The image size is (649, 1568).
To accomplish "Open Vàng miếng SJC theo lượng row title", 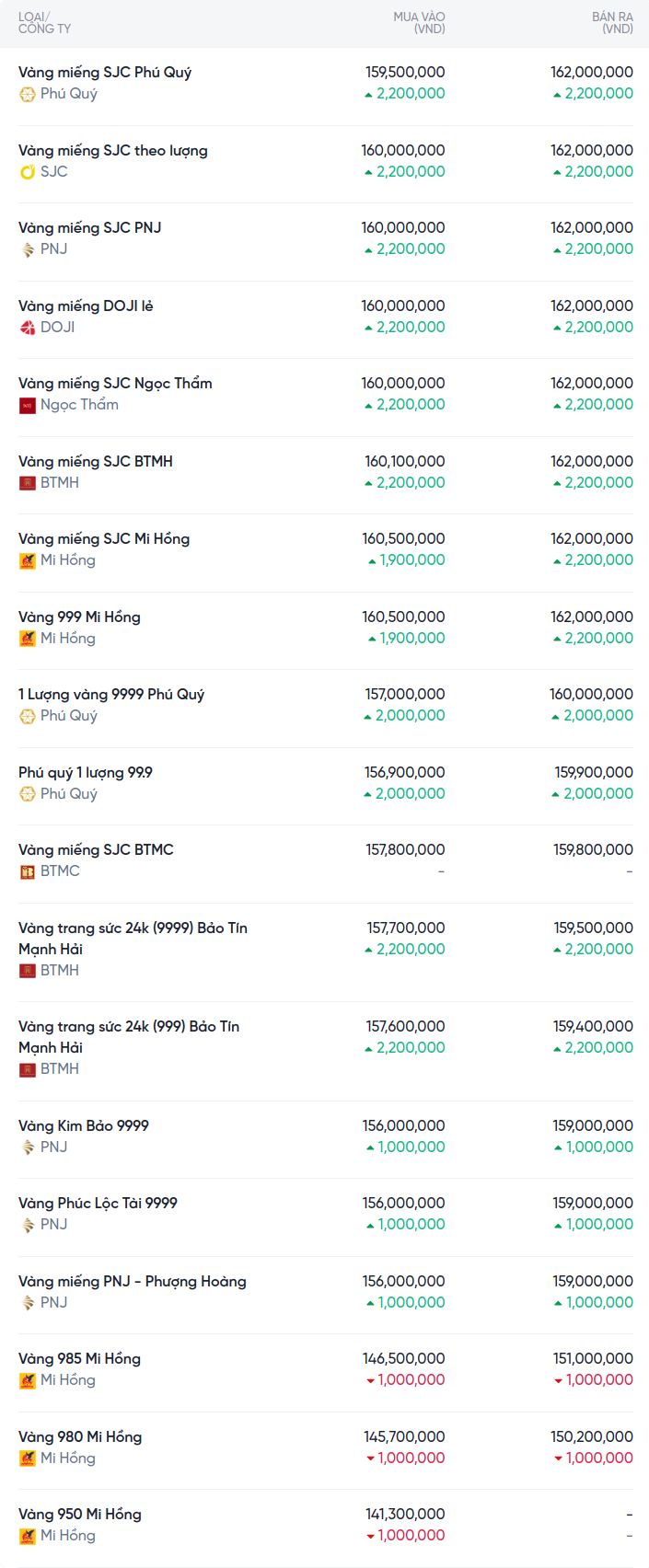I will pyautogui.click(x=113, y=151).
